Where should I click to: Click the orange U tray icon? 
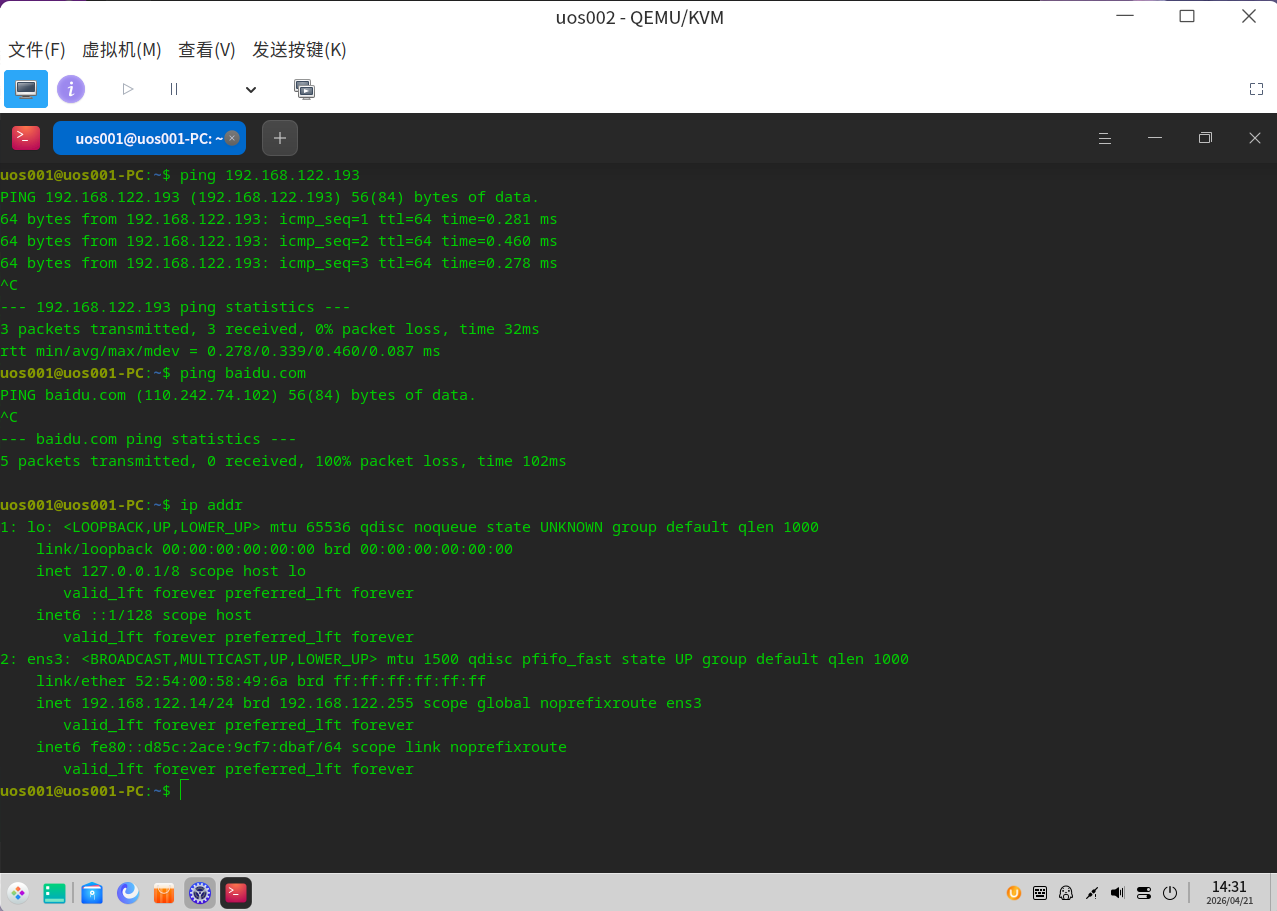(x=1014, y=893)
